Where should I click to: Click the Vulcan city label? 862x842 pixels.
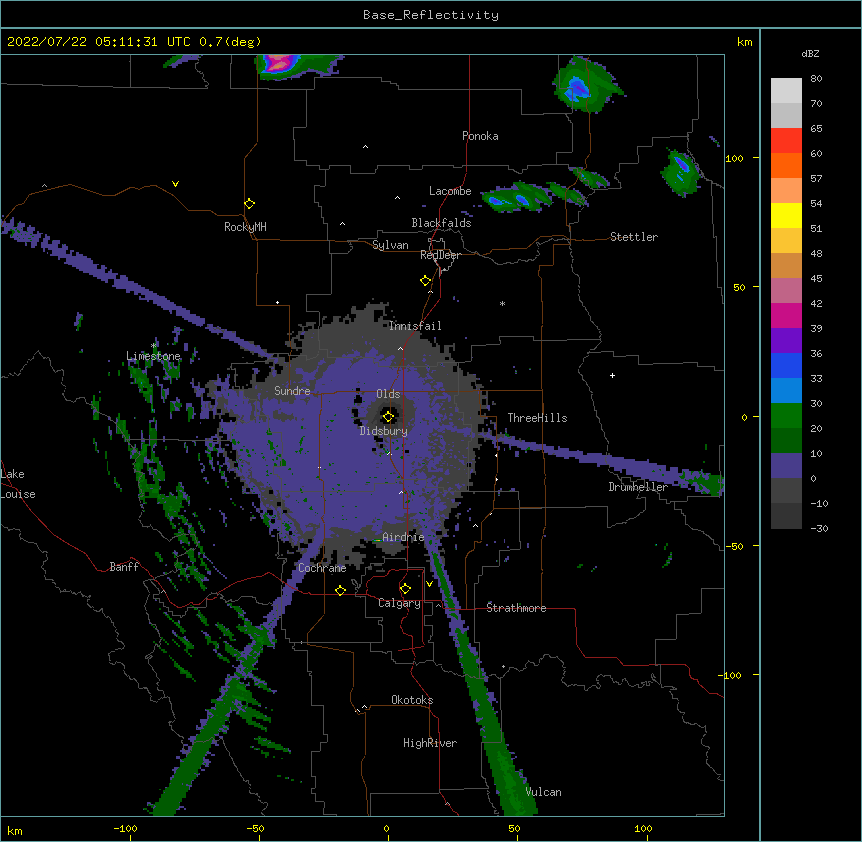click(543, 792)
